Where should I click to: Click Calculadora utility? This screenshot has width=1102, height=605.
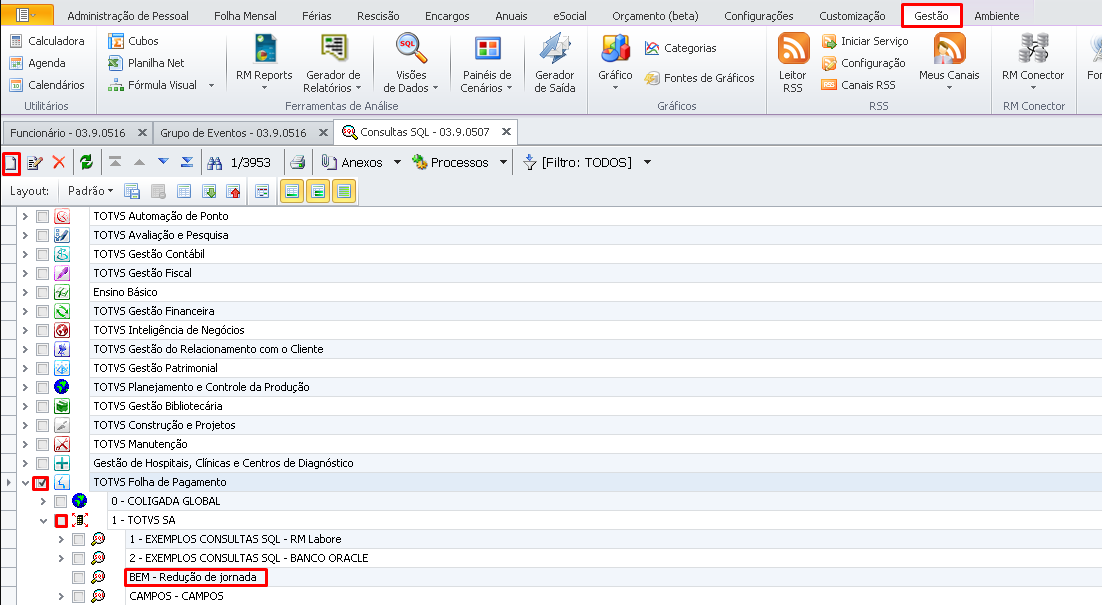coord(48,41)
